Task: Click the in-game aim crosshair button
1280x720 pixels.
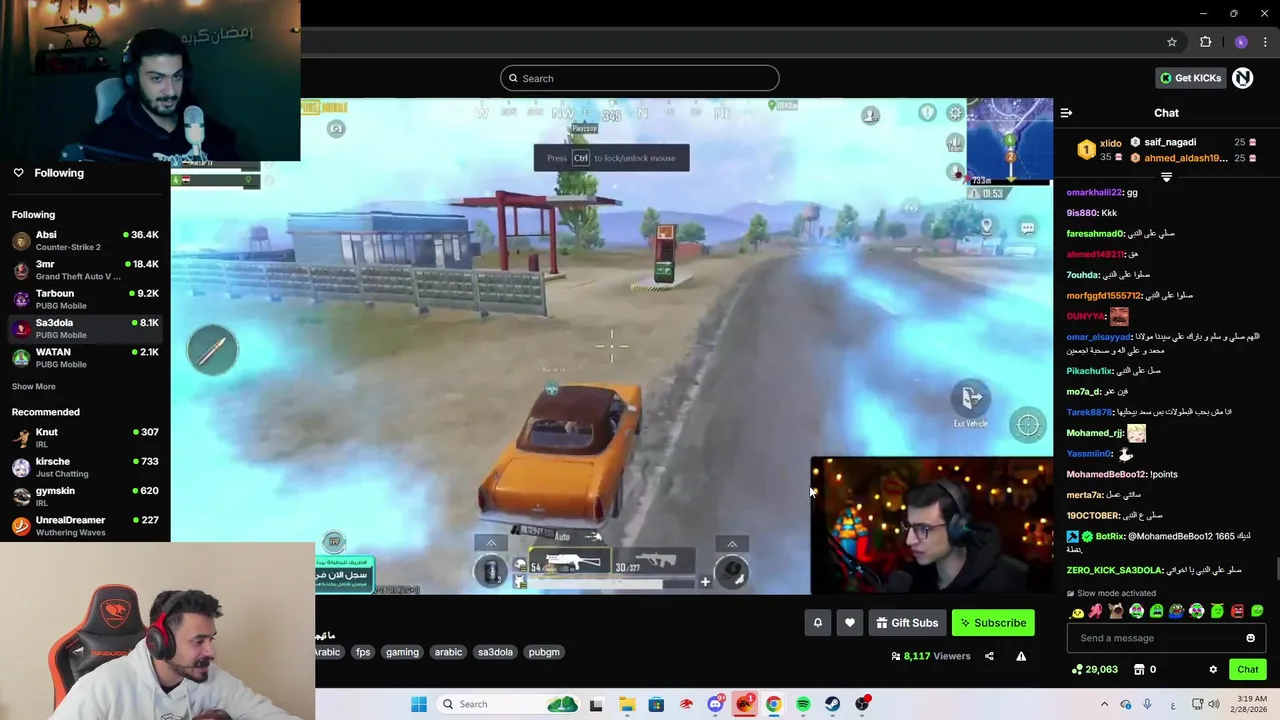Action: pyautogui.click(x=1028, y=425)
